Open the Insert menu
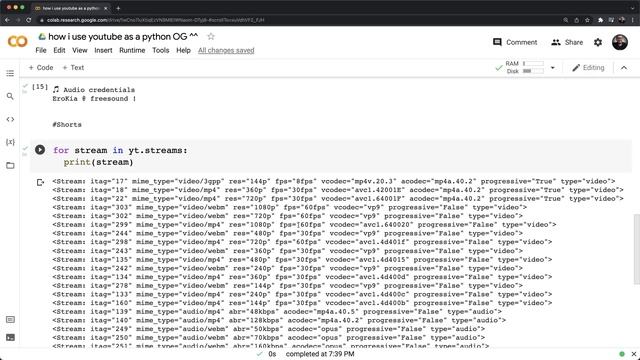The image size is (640, 360). click(x=103, y=50)
